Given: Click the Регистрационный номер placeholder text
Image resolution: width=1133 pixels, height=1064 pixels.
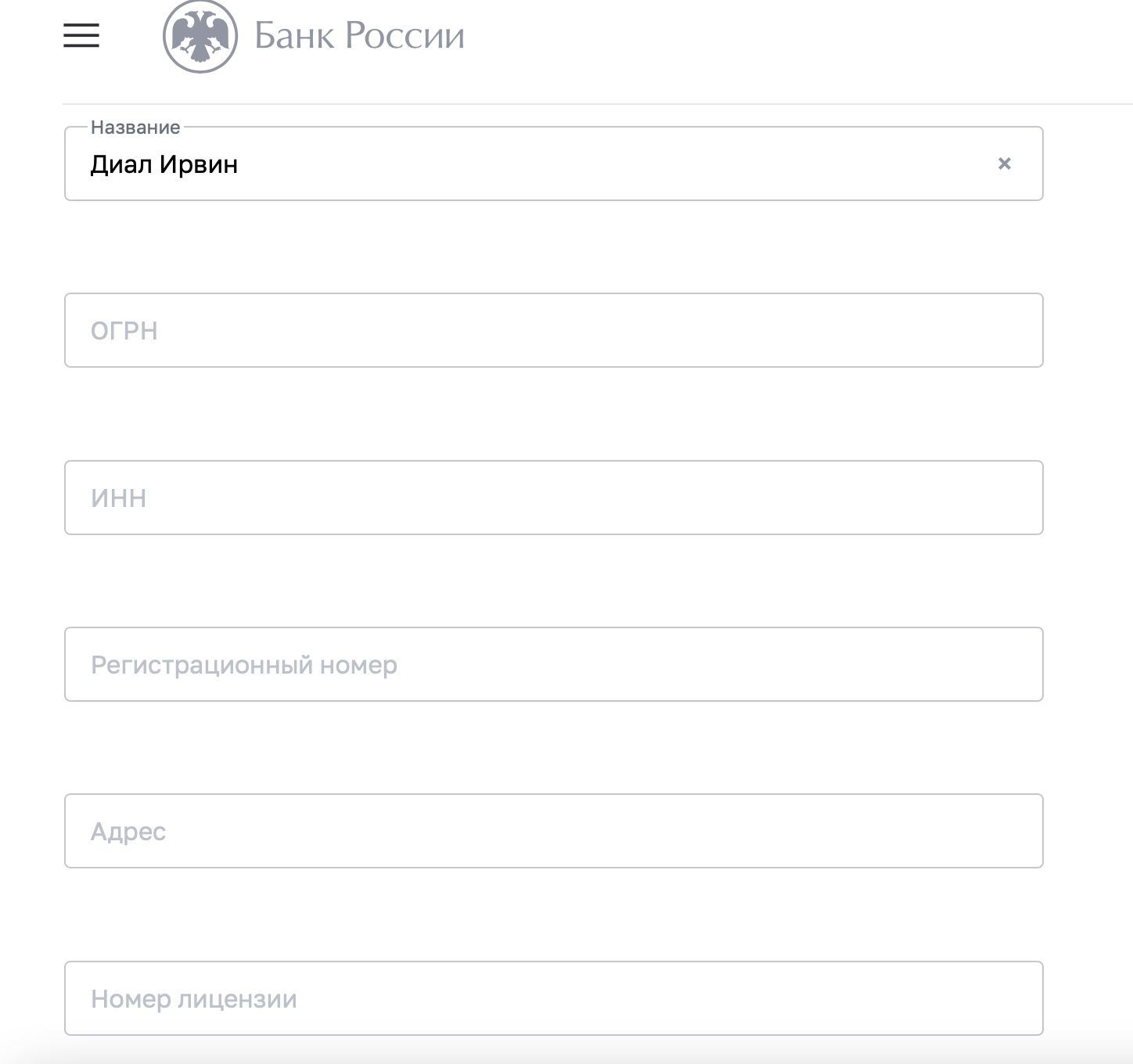Looking at the screenshot, I should 244,665.
